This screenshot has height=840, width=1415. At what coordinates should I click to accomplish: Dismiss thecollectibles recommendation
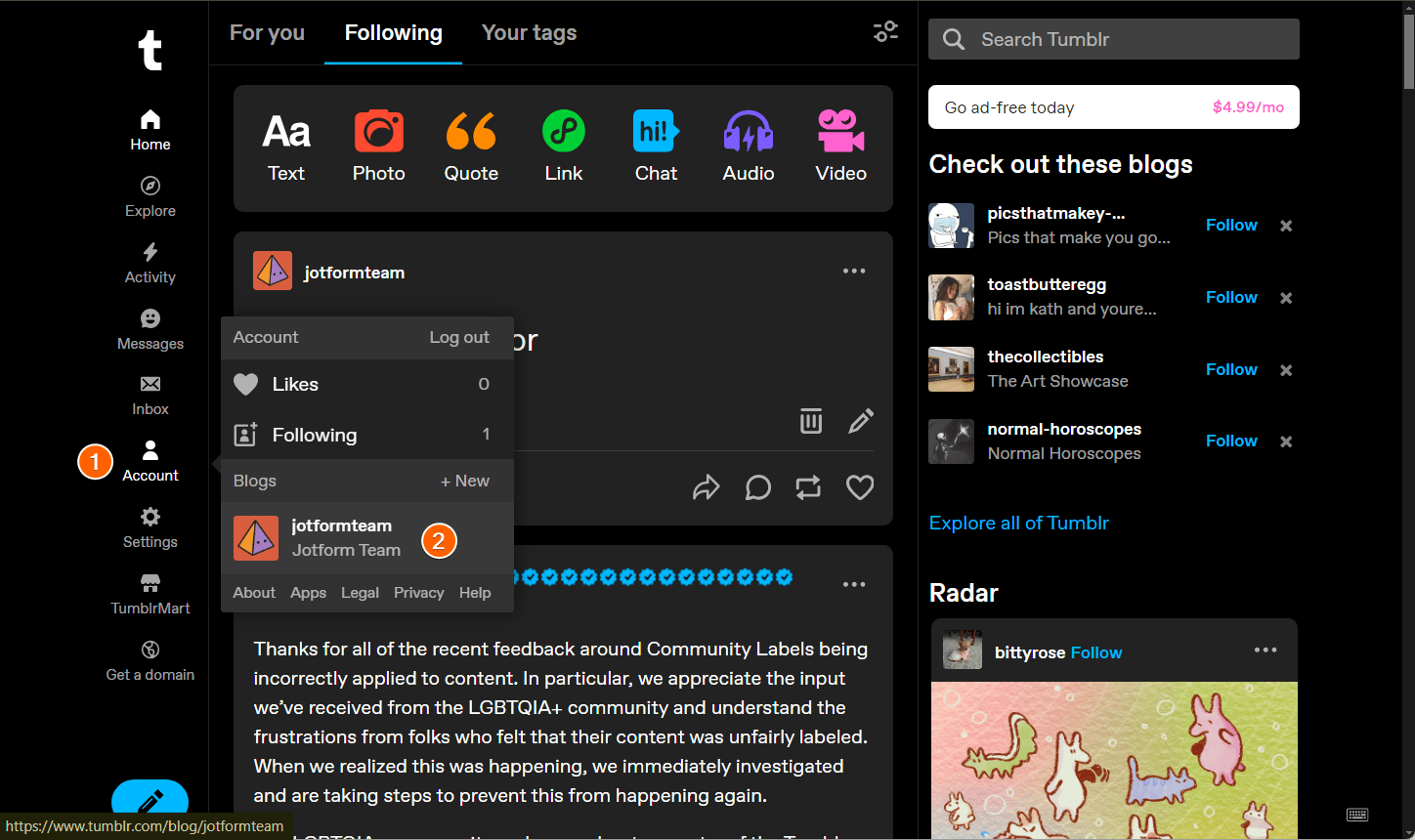pos(1286,370)
